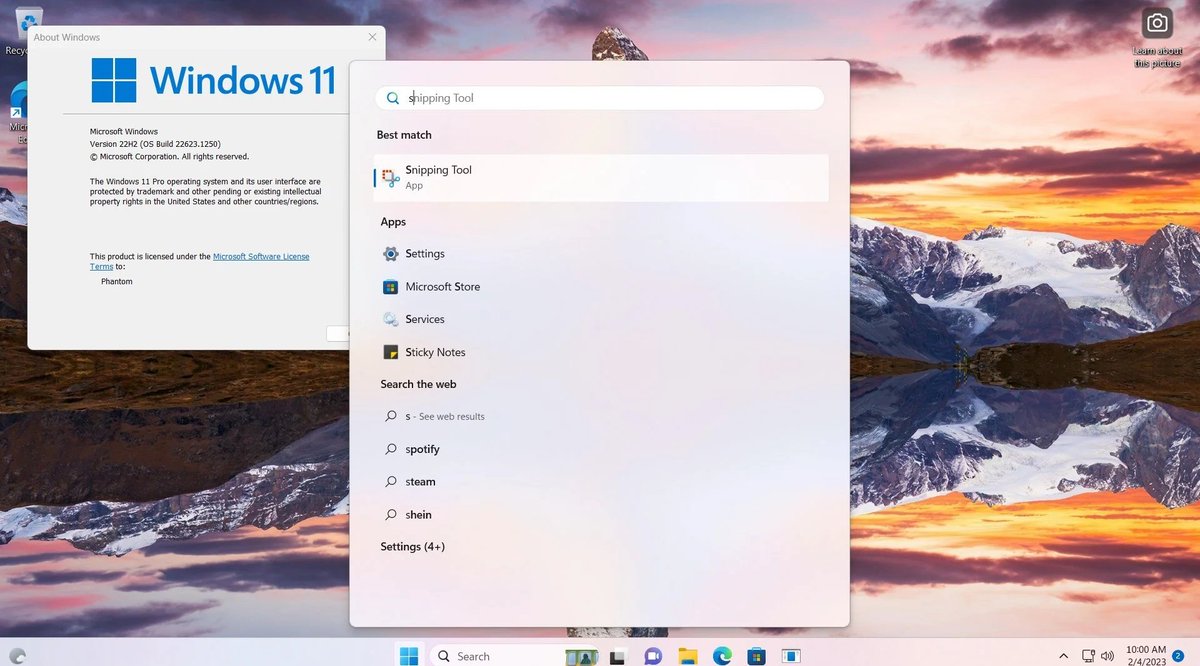Open the clock showing 10:00 AM
This screenshot has width=1200, height=666.
point(1145,655)
